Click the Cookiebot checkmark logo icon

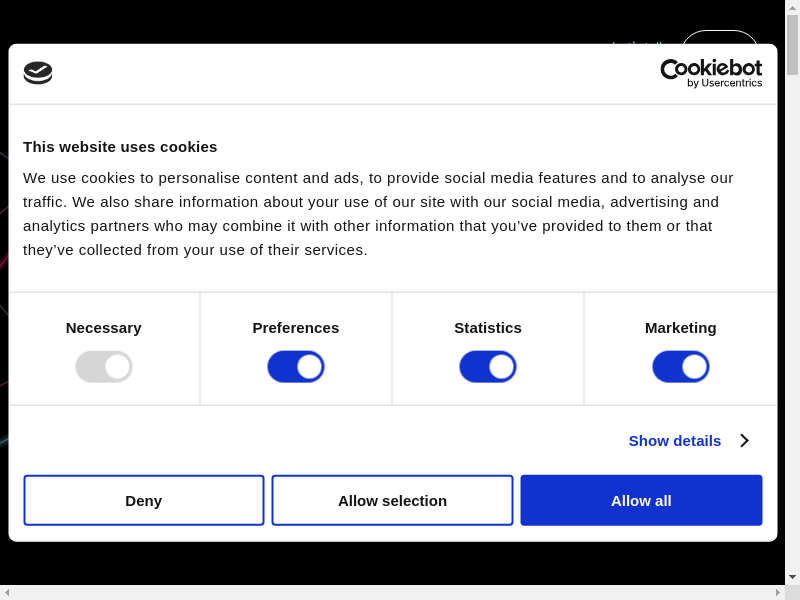pos(38,72)
